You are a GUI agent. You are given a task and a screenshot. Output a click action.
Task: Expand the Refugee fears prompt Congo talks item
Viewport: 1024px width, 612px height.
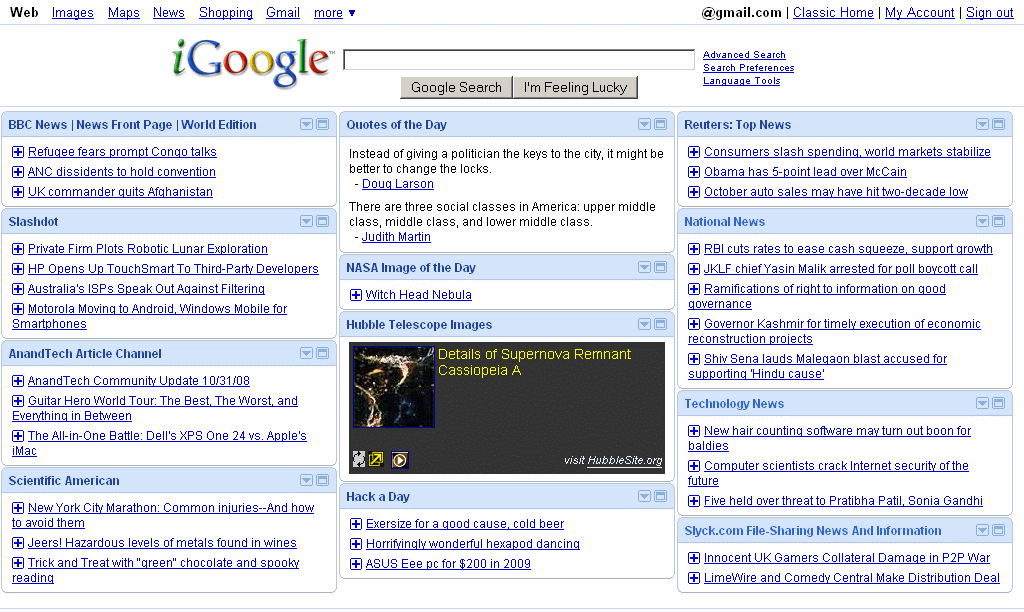(19, 151)
